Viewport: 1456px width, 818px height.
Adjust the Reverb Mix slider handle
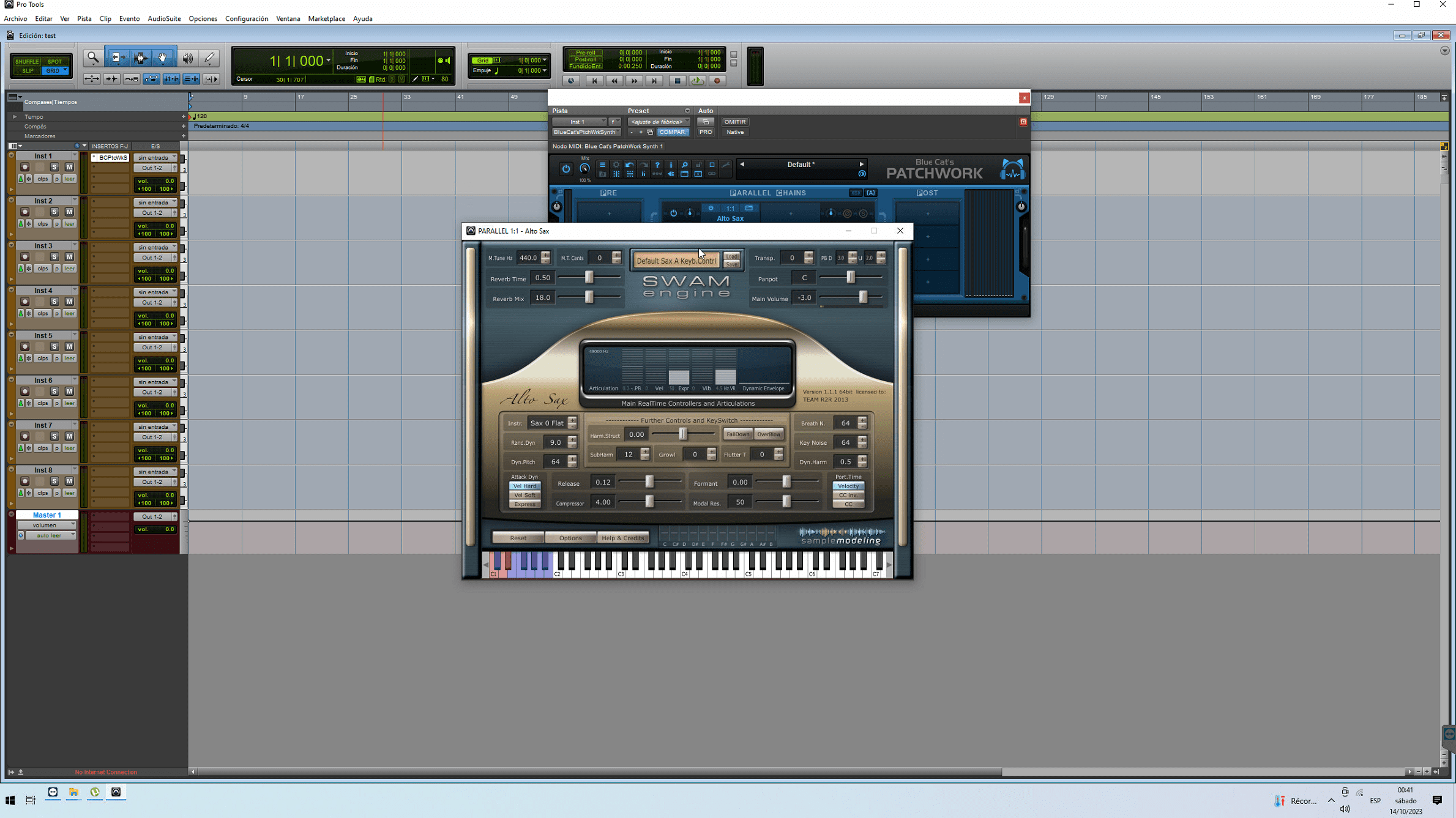589,297
